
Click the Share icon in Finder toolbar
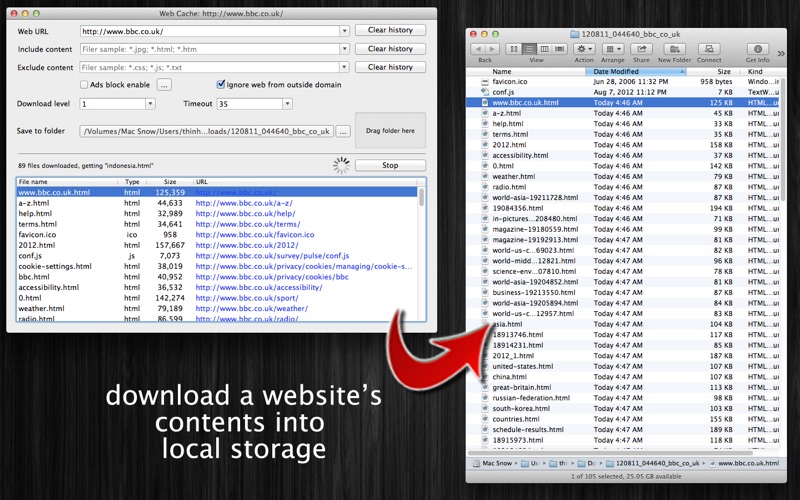coord(641,49)
